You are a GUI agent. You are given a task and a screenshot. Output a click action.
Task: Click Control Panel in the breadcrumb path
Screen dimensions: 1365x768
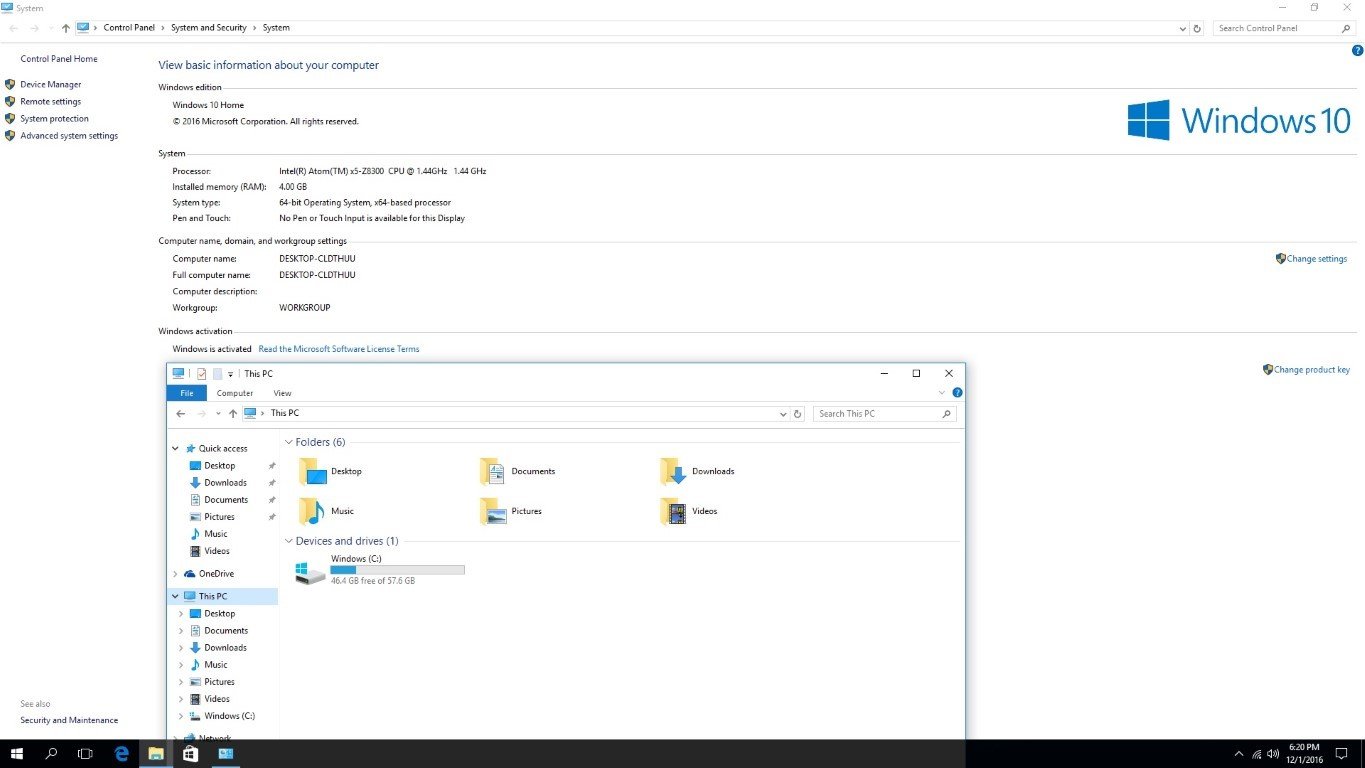click(x=129, y=28)
